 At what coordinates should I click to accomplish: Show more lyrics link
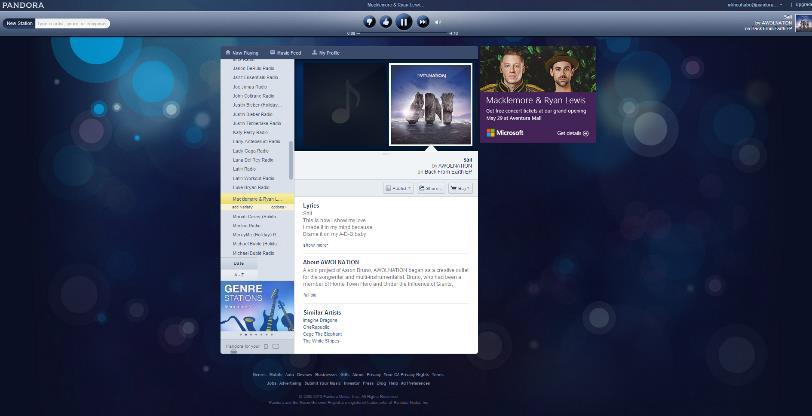coord(315,245)
